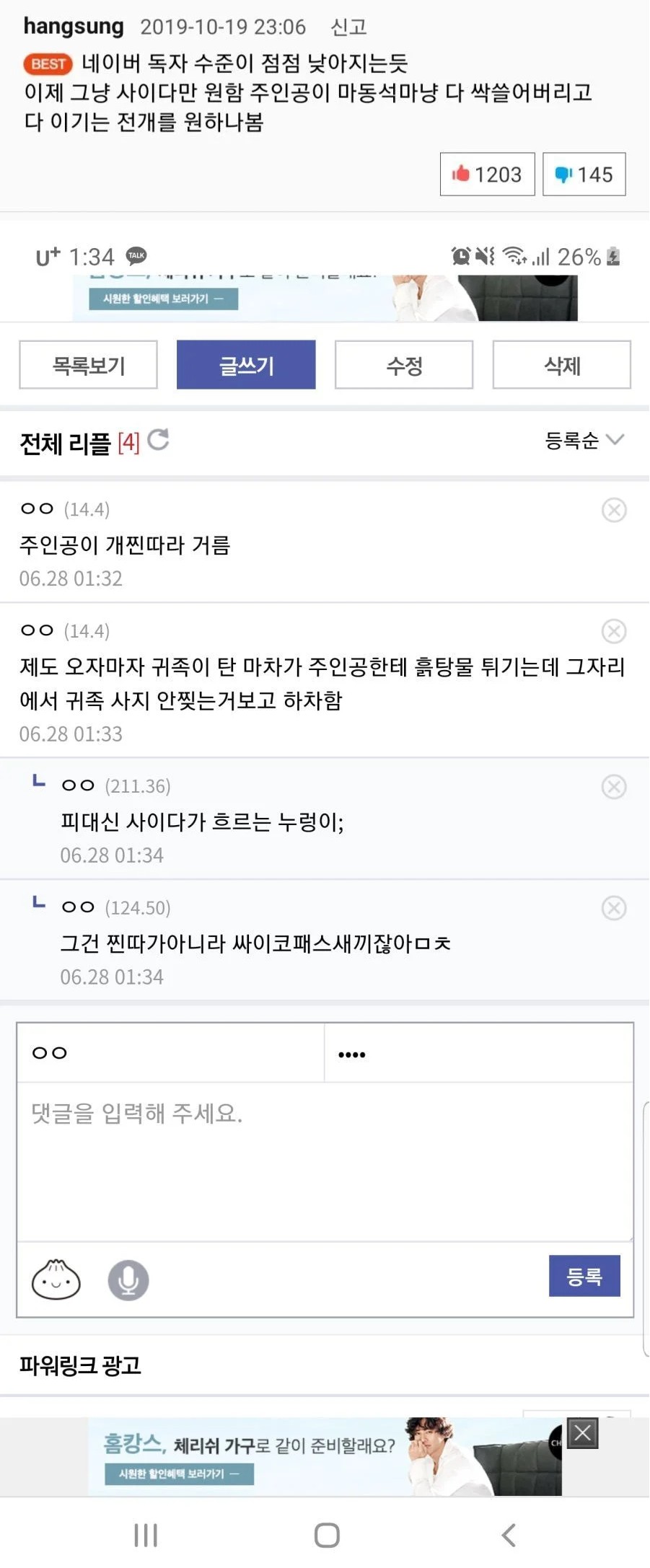650x1568 pixels.
Task: Click the nickname field containing ㅇㅇ
Action: (x=171, y=1052)
